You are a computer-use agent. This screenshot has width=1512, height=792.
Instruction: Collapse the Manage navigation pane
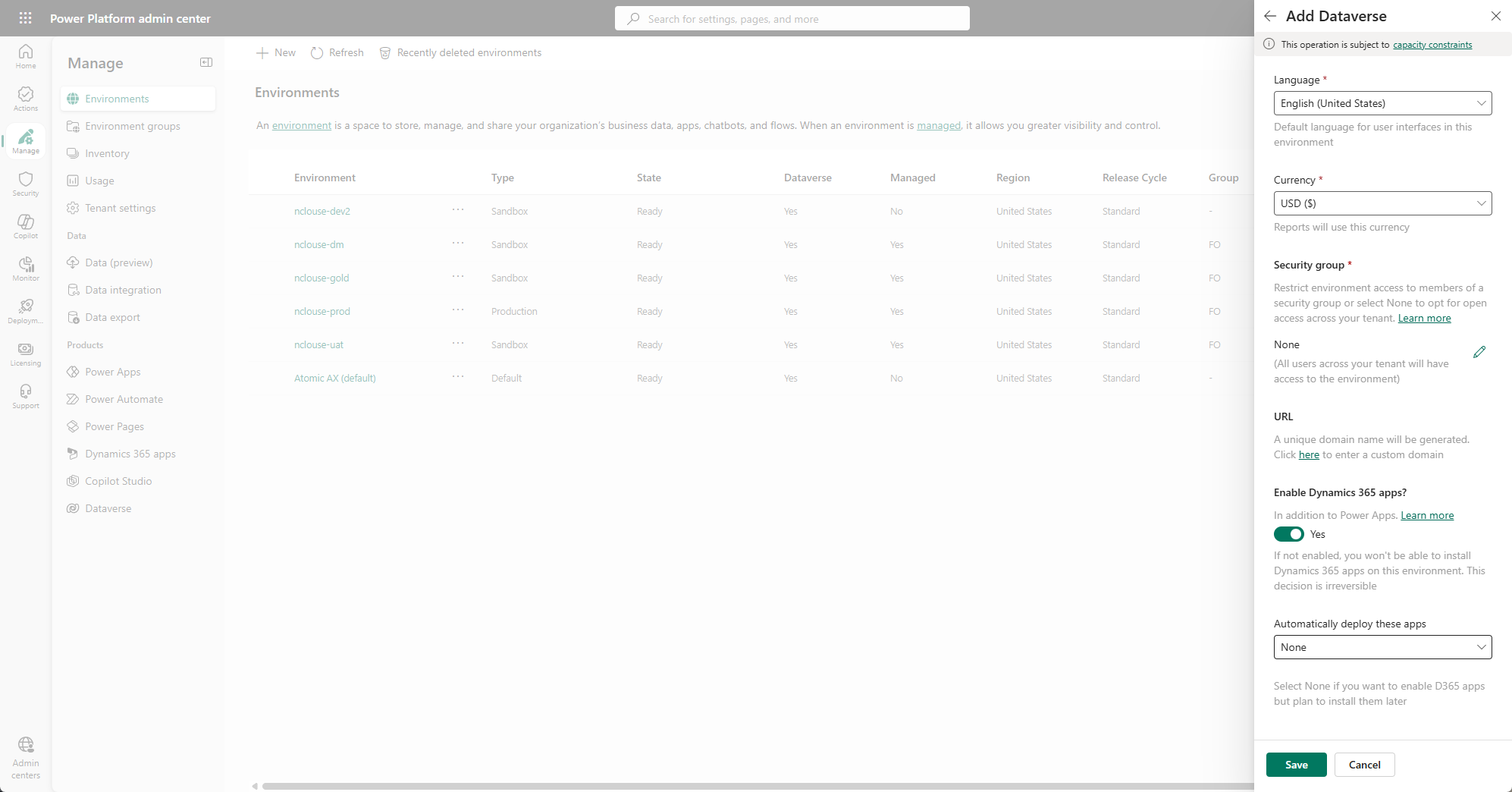205,63
